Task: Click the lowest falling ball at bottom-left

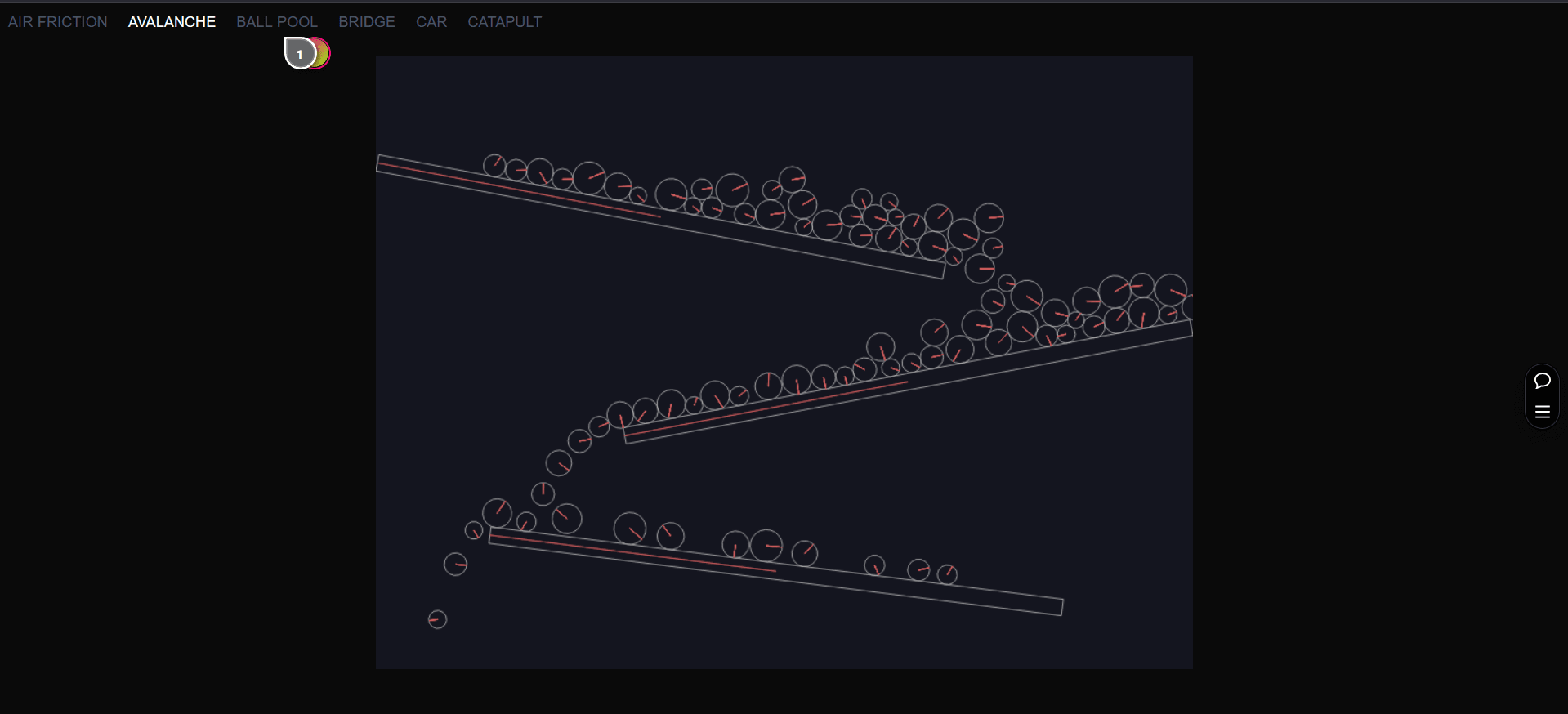Action: (437, 619)
